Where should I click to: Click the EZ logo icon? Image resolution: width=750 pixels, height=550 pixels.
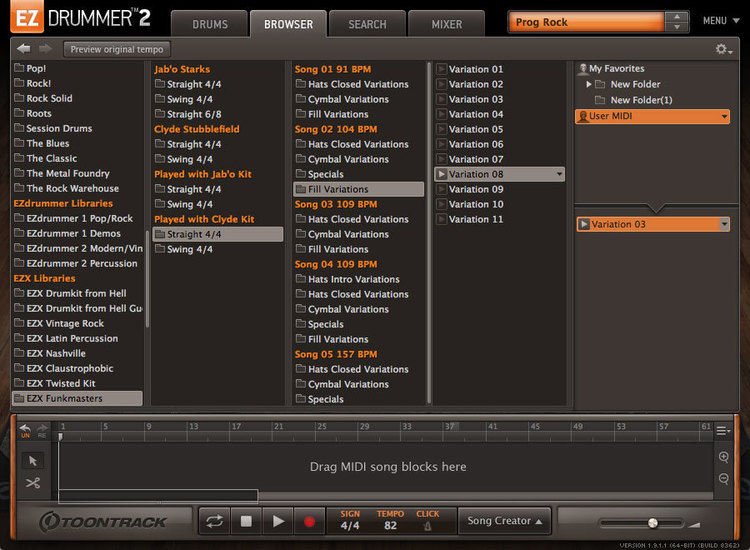point(27,17)
